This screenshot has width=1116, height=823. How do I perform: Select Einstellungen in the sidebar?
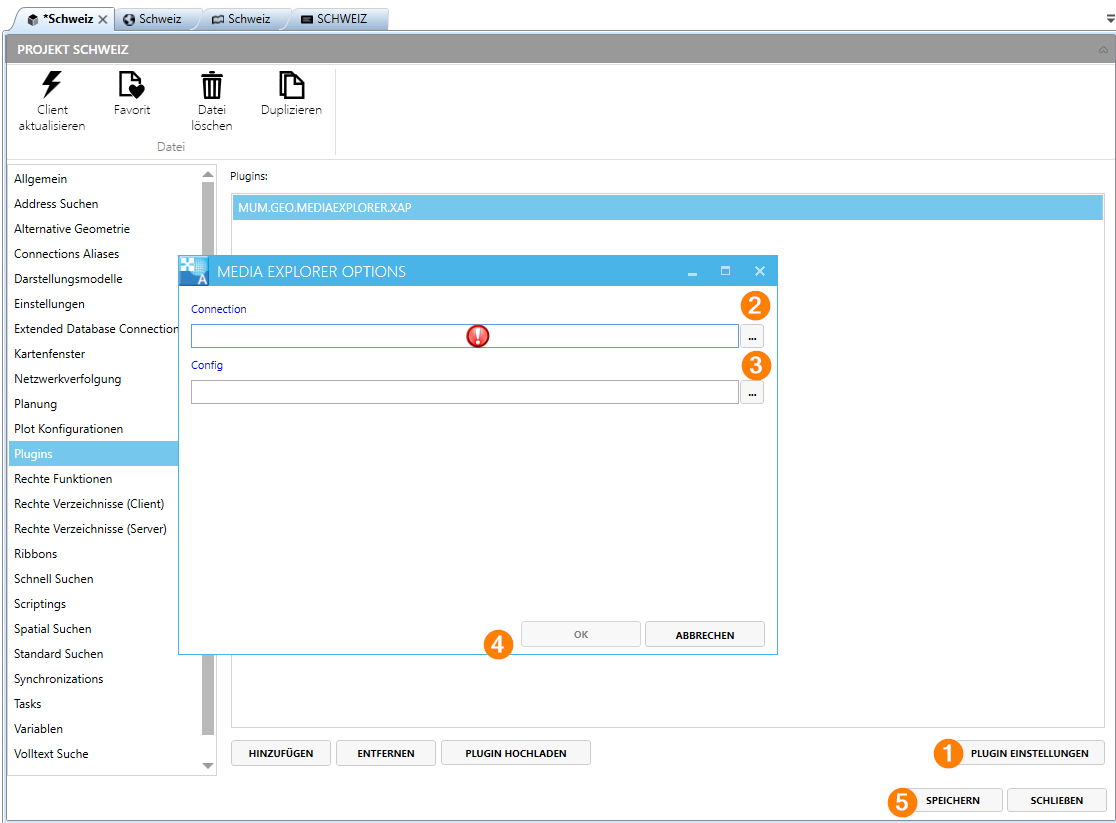point(49,304)
